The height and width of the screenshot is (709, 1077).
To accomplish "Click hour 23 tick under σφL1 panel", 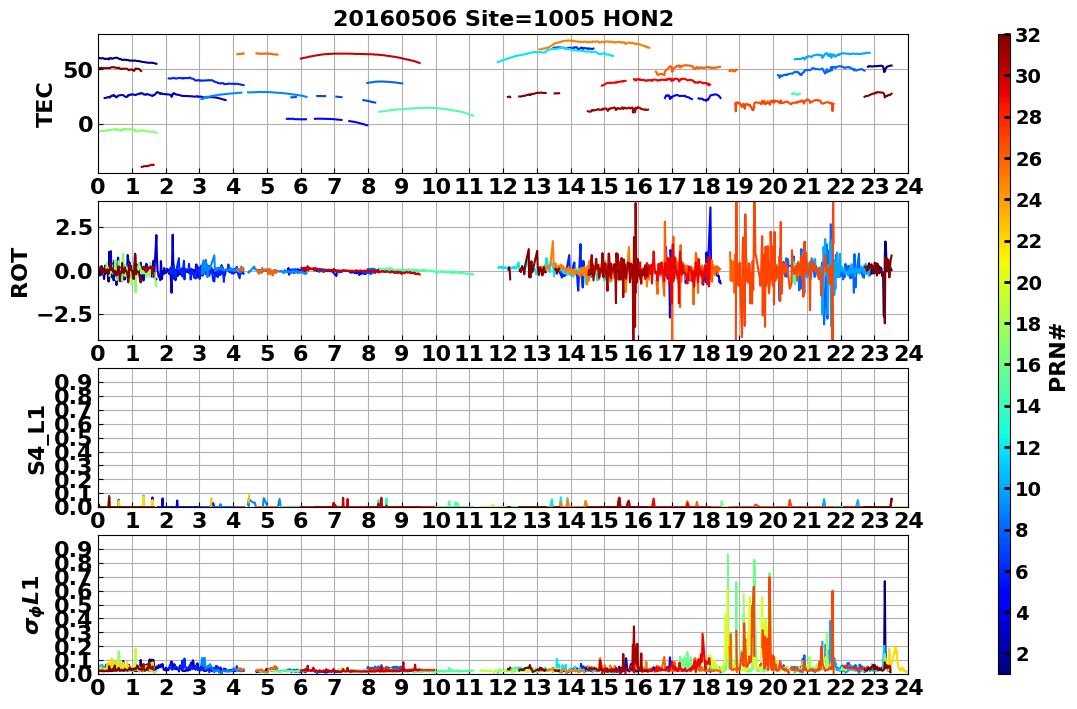I will click(874, 687).
